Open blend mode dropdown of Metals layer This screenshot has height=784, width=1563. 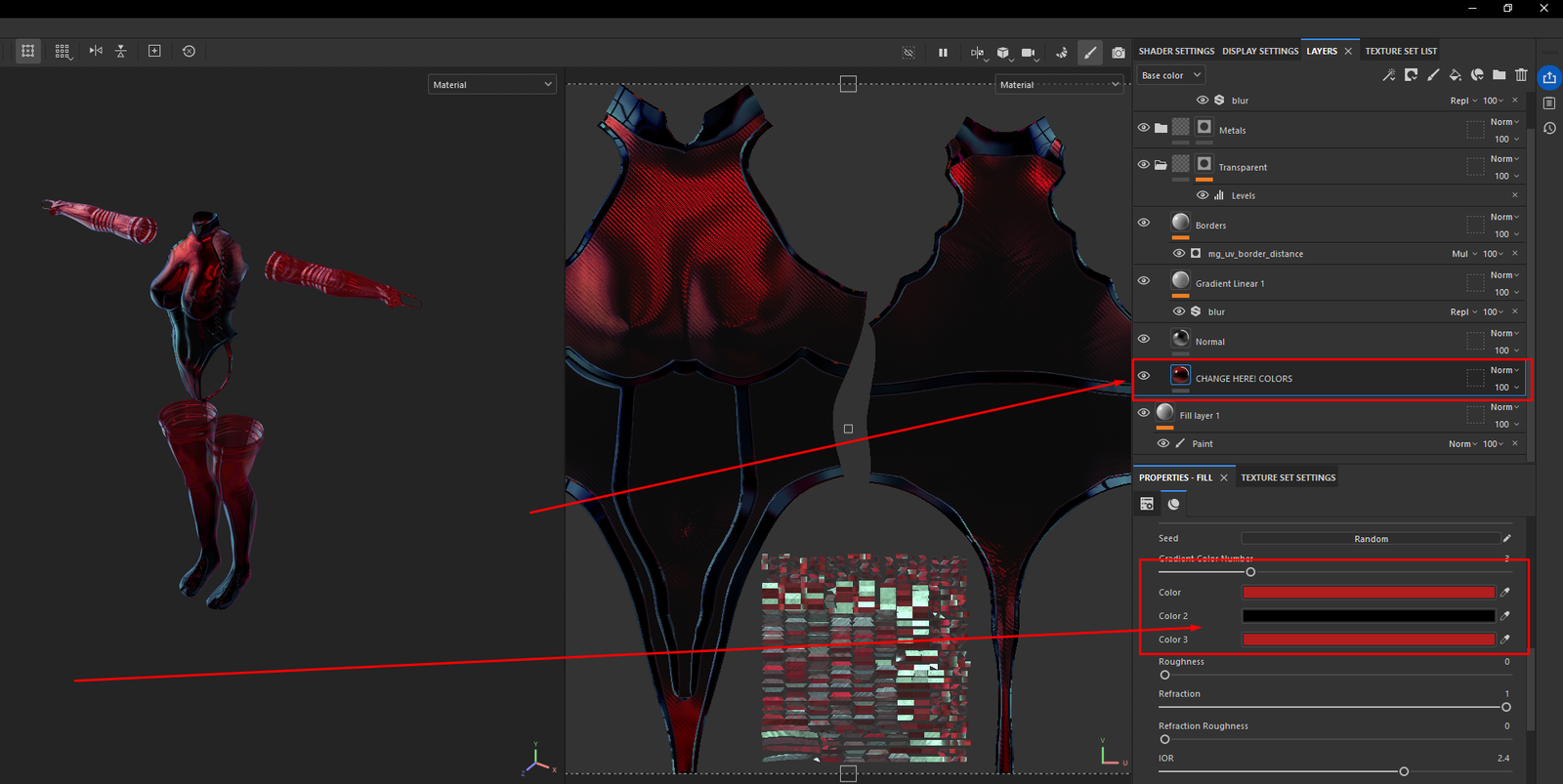pos(1504,122)
